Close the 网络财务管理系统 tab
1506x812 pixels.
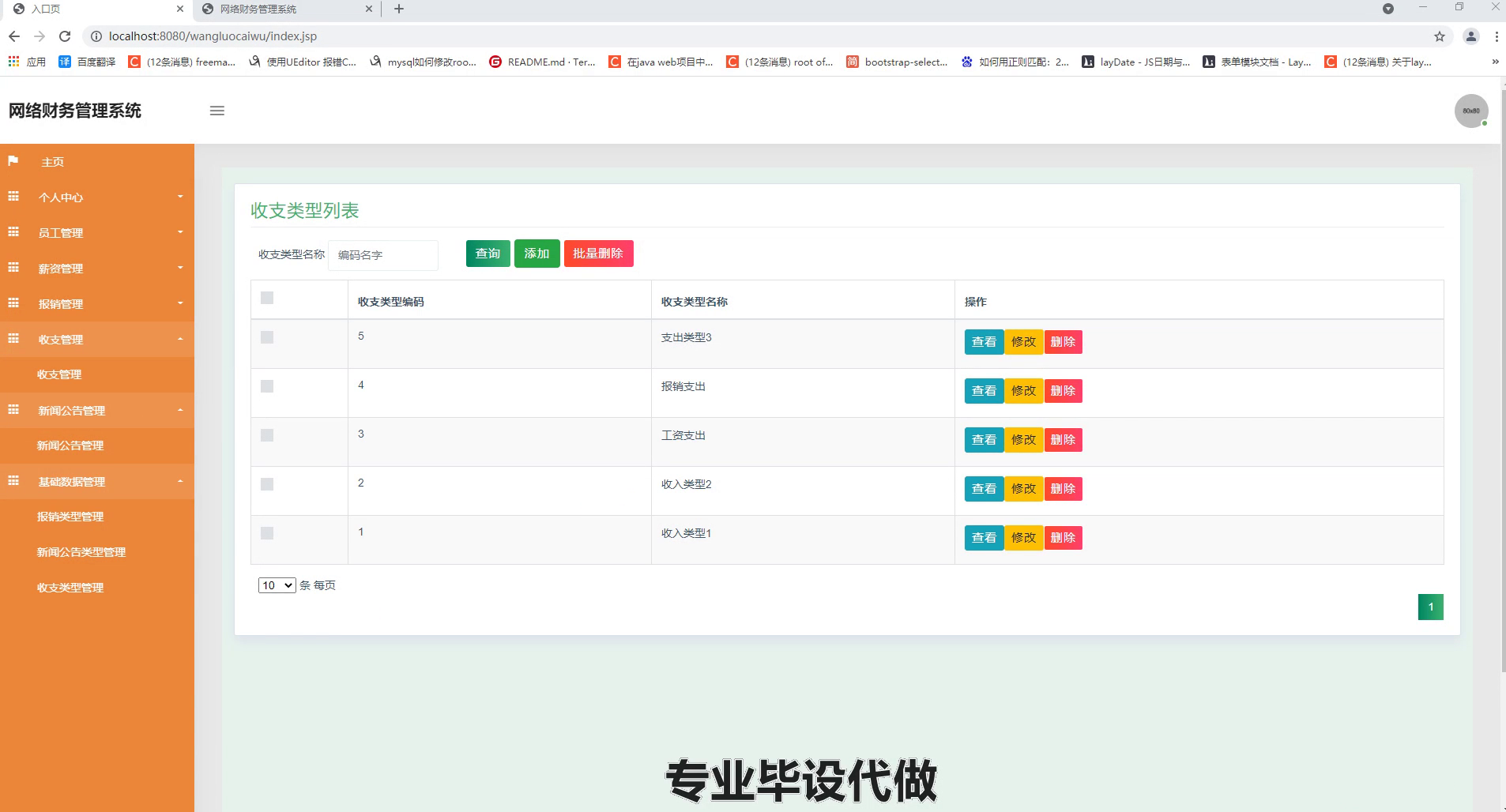click(369, 9)
